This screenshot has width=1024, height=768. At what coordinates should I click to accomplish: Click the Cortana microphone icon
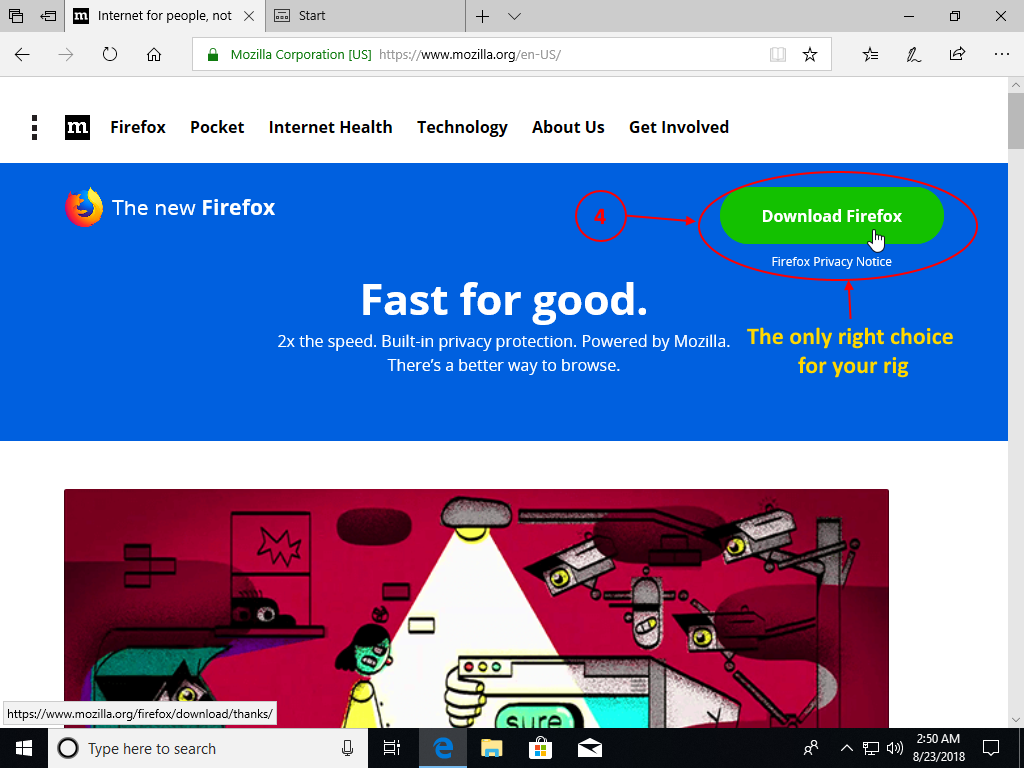click(347, 748)
